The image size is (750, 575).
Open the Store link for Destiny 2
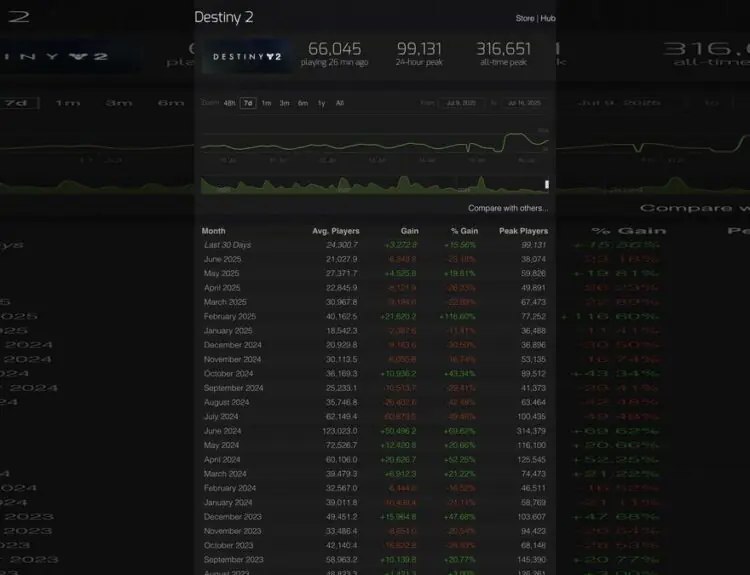[x=524, y=18]
